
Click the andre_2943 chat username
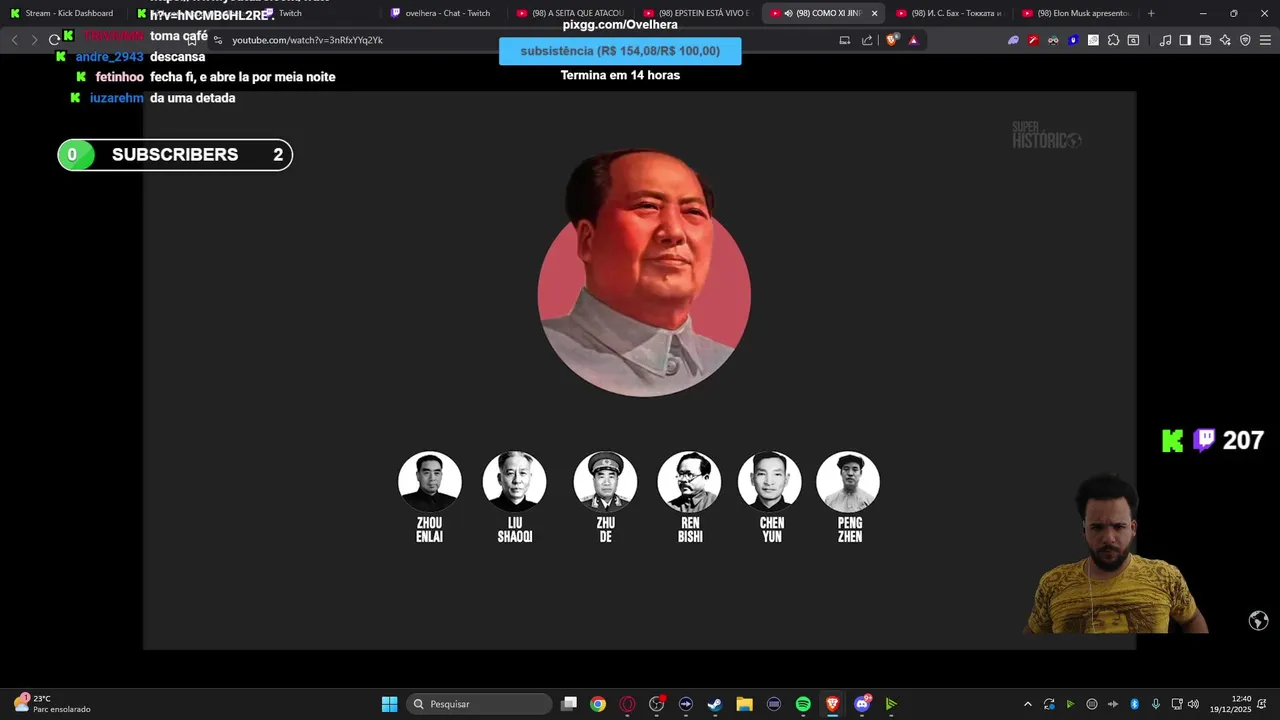(x=109, y=57)
